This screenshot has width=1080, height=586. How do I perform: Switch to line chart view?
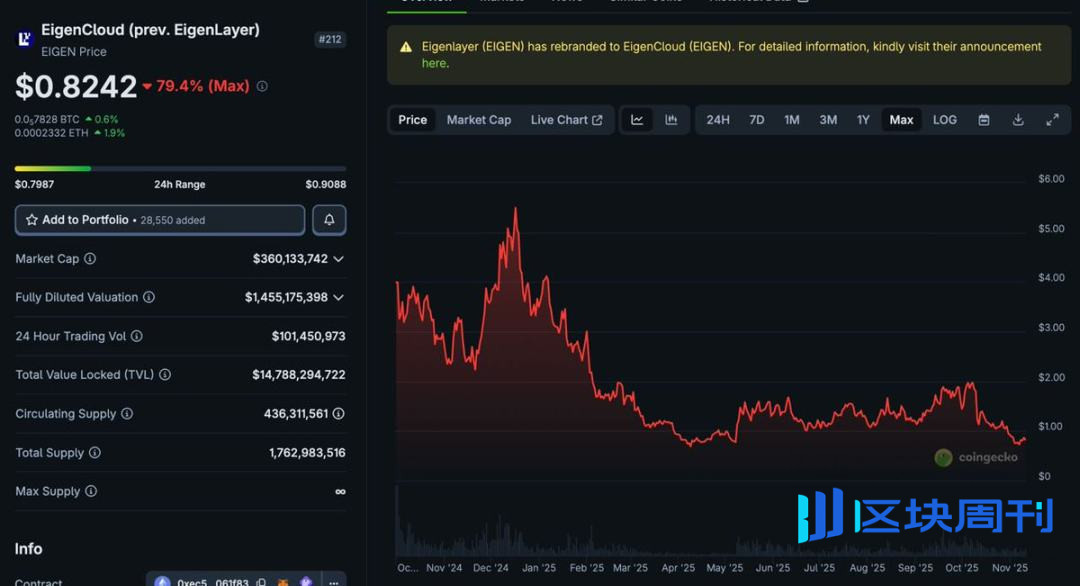637,120
